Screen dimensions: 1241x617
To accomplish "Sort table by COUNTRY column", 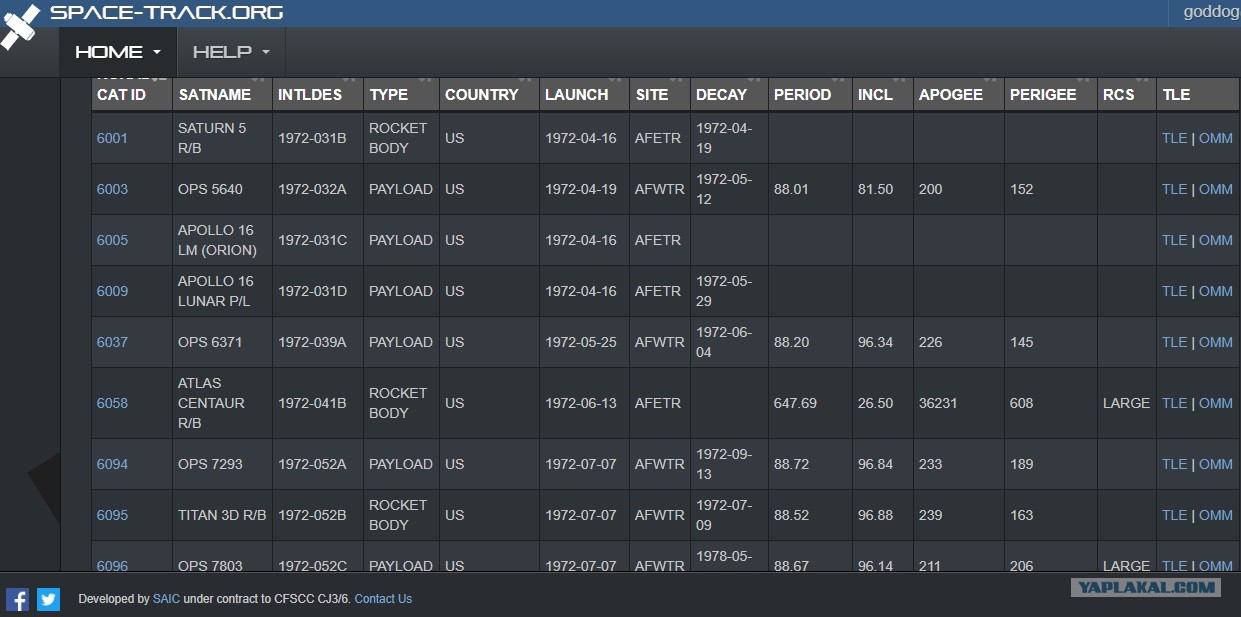I will pyautogui.click(x=489, y=94).
